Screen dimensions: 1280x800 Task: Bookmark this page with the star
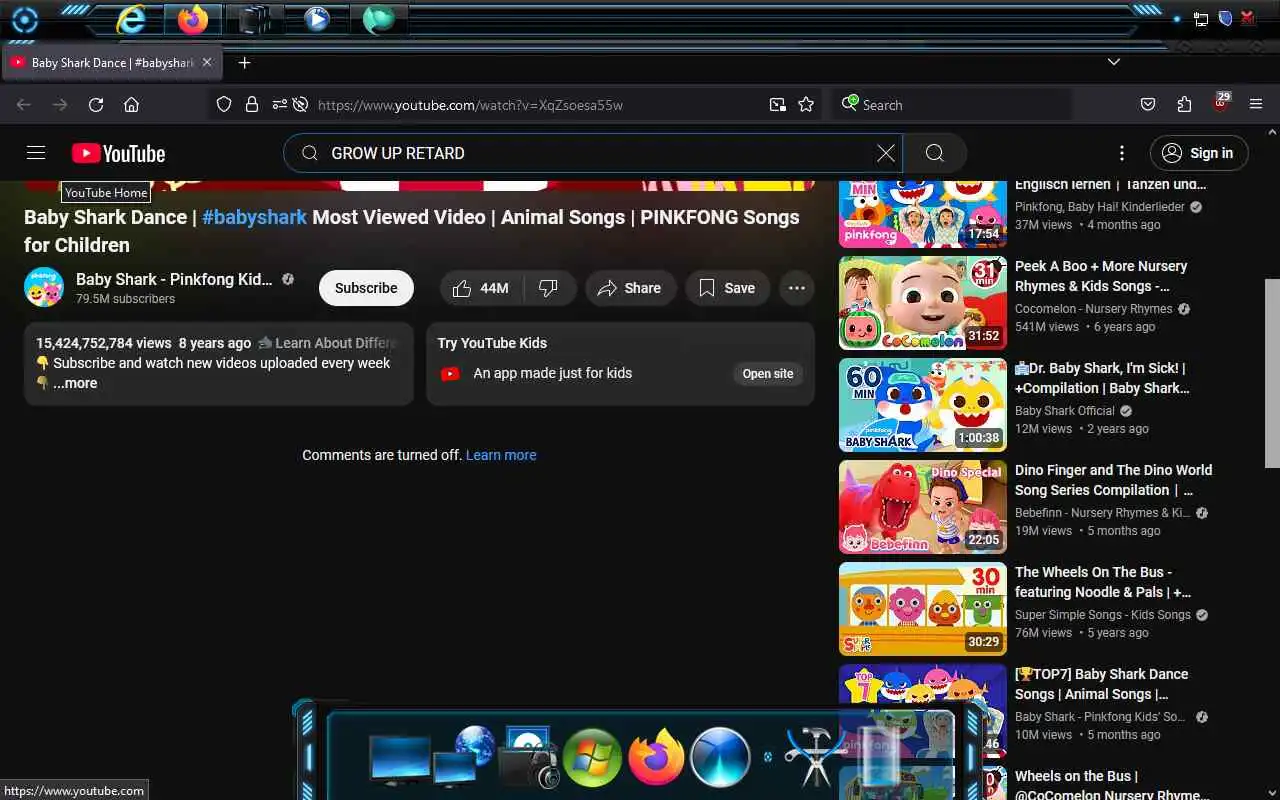(806, 105)
